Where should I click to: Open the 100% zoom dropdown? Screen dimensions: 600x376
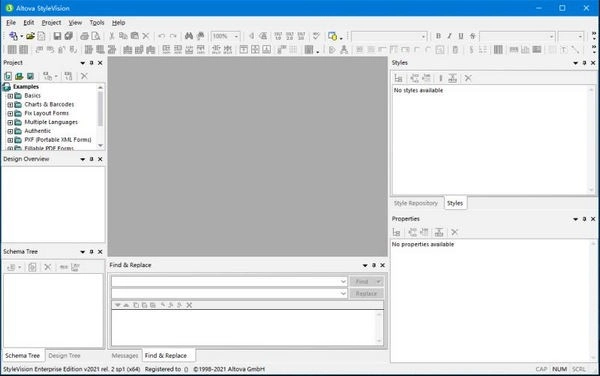point(236,36)
